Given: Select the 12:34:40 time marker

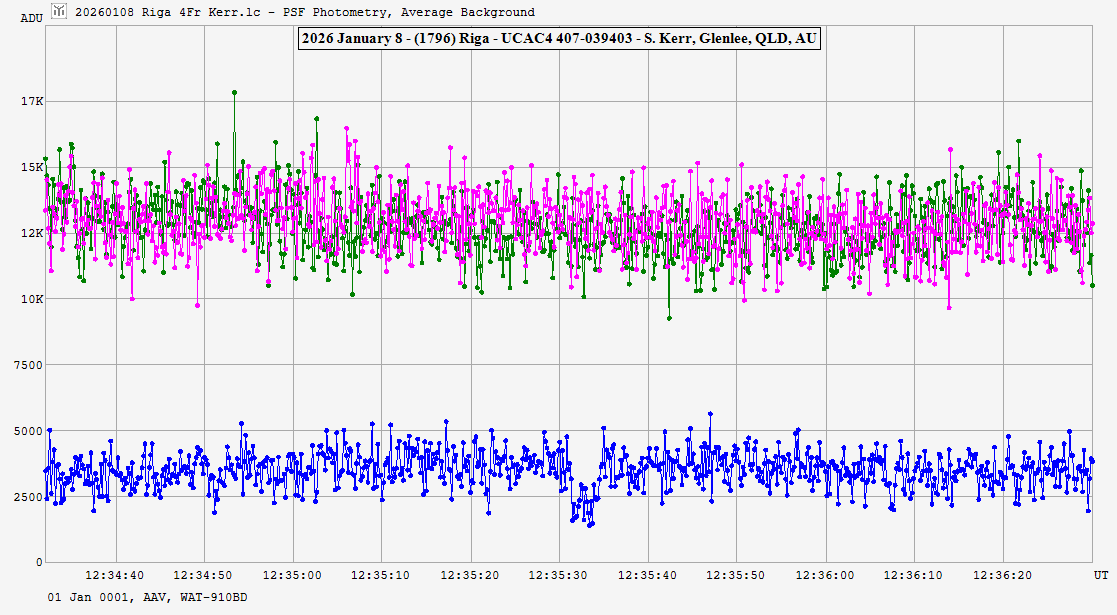Looking at the screenshot, I should [x=115, y=576].
